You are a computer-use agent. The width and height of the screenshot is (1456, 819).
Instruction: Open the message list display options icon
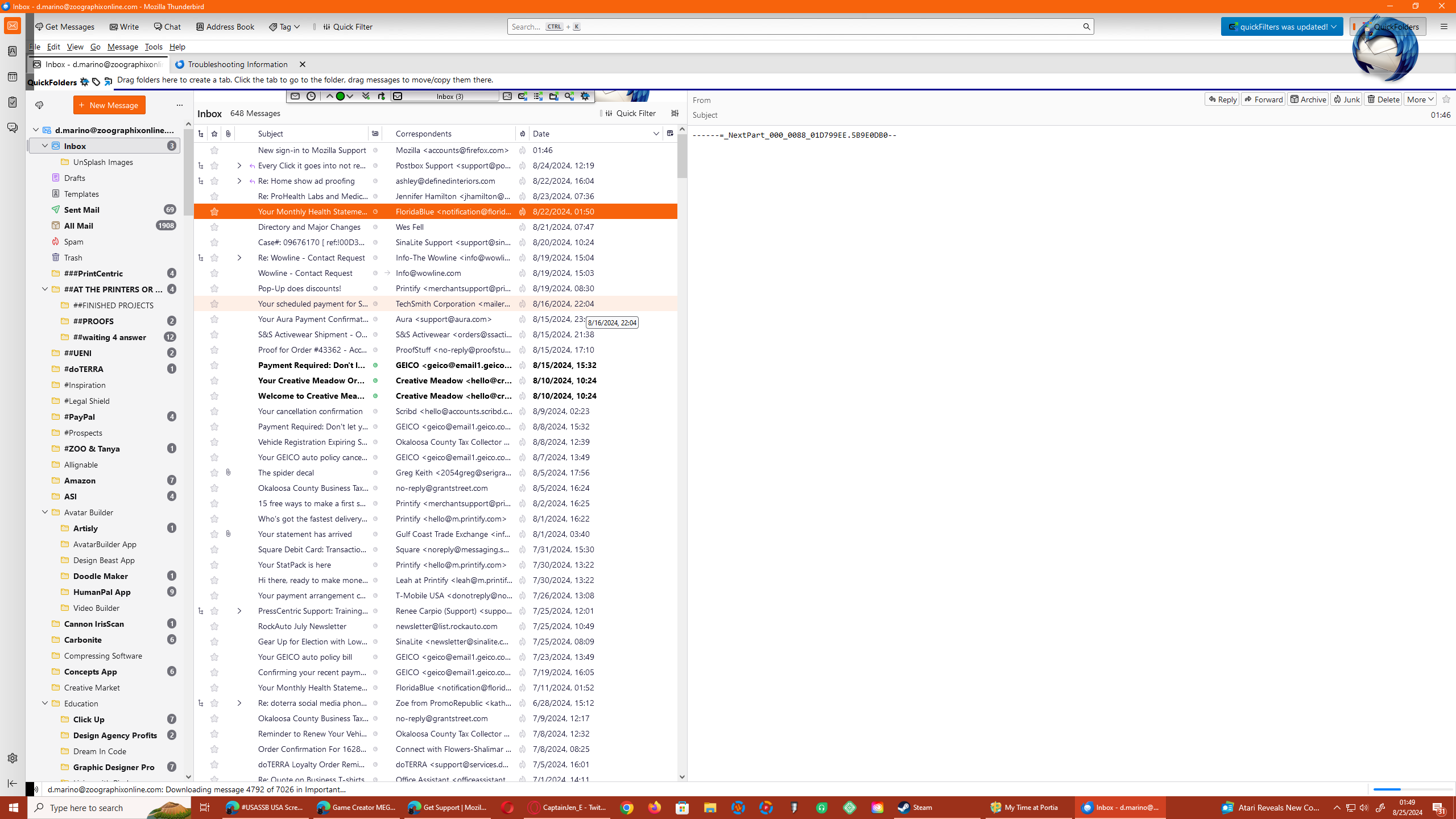click(x=675, y=113)
